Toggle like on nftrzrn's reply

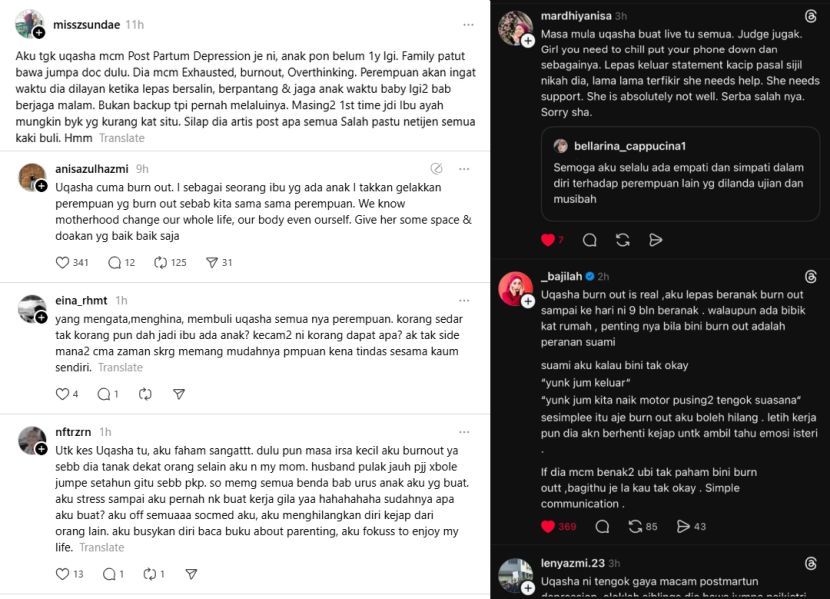point(64,574)
